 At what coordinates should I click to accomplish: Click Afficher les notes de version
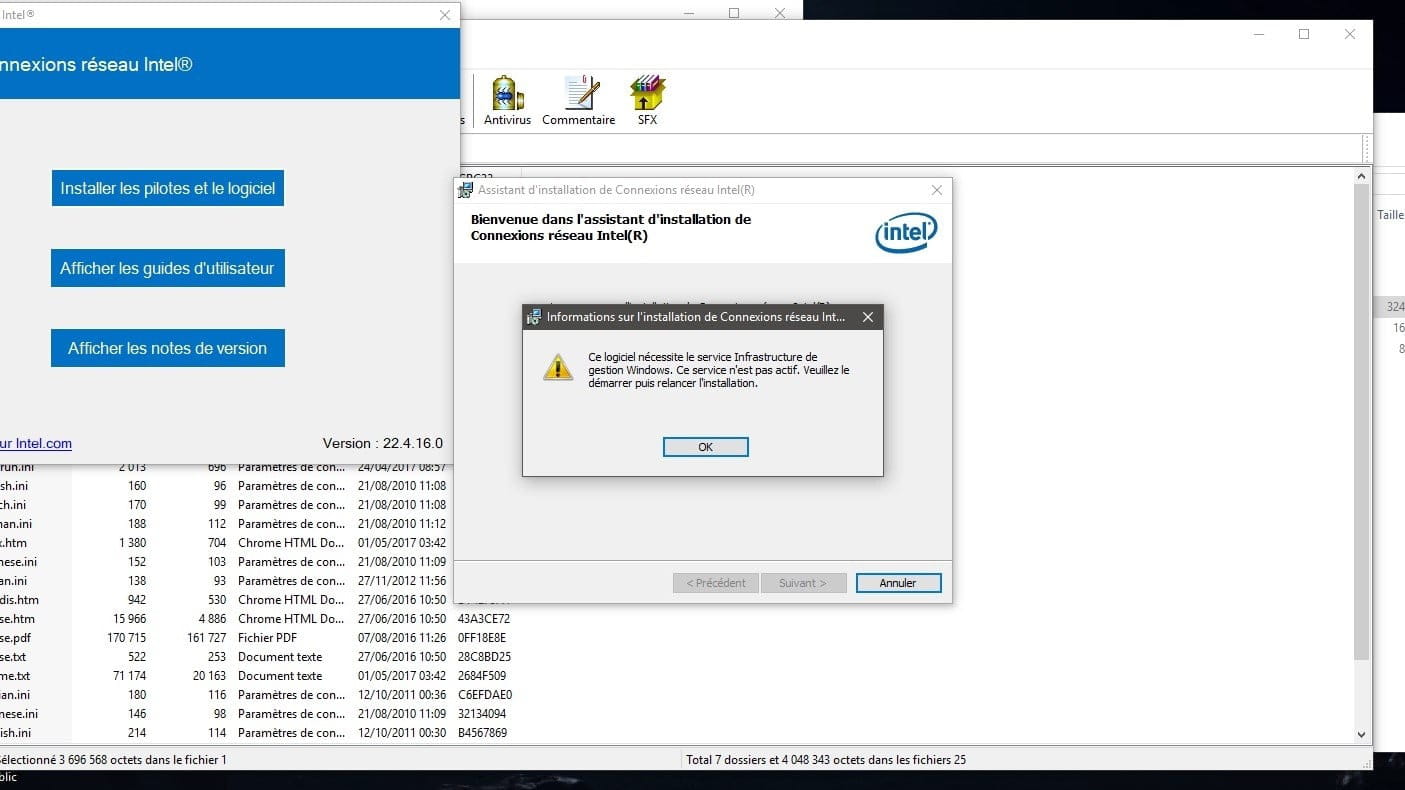click(x=168, y=348)
